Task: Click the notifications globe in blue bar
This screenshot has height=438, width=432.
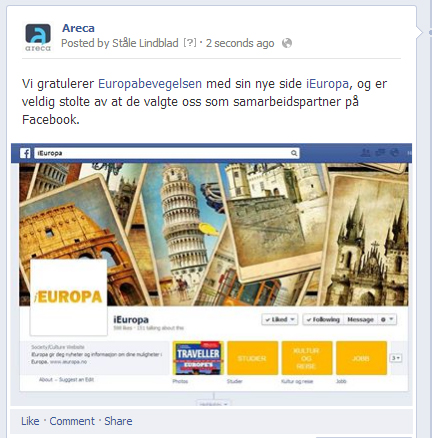Action: point(394,153)
